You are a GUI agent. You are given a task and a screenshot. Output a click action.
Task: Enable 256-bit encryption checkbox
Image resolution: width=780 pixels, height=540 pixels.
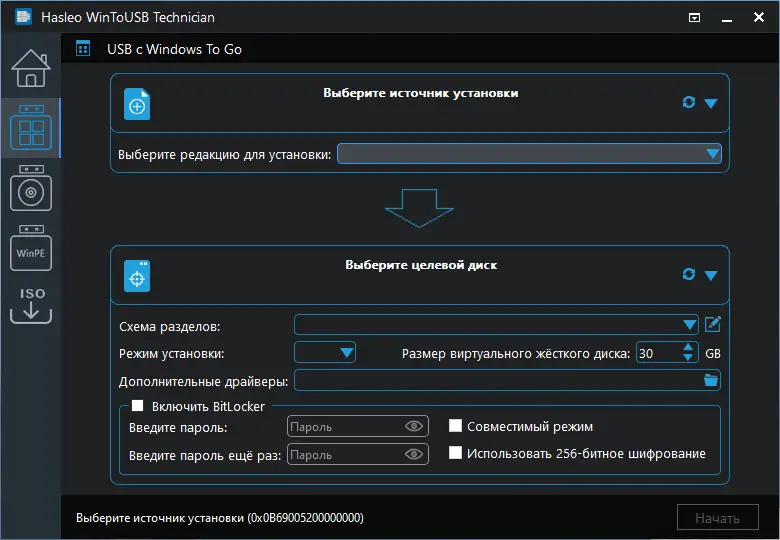(x=455, y=452)
